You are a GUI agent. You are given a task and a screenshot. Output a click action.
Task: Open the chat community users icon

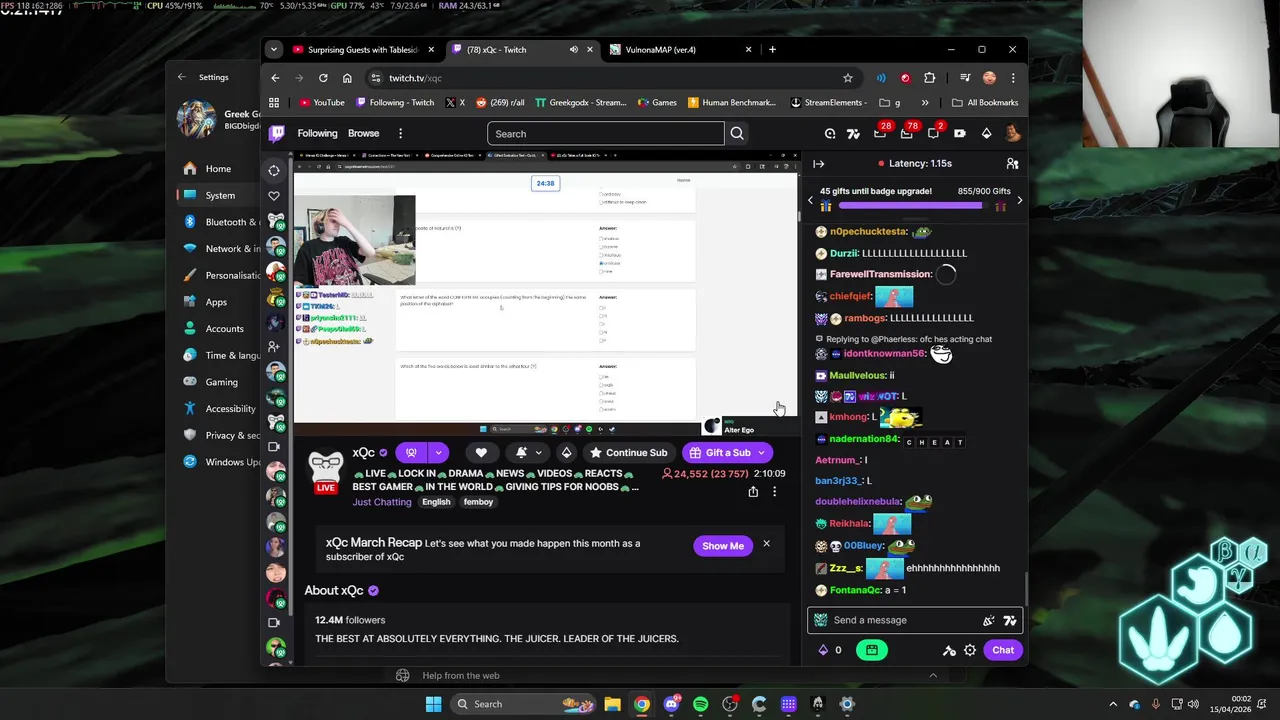tap(1012, 164)
